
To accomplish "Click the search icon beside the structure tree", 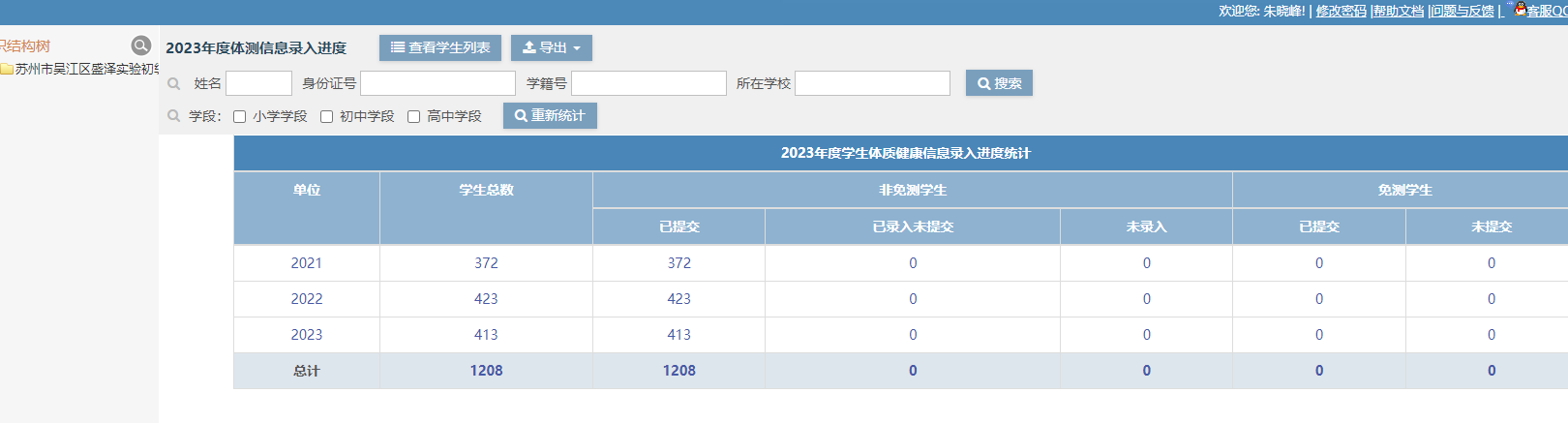I will point(141,45).
